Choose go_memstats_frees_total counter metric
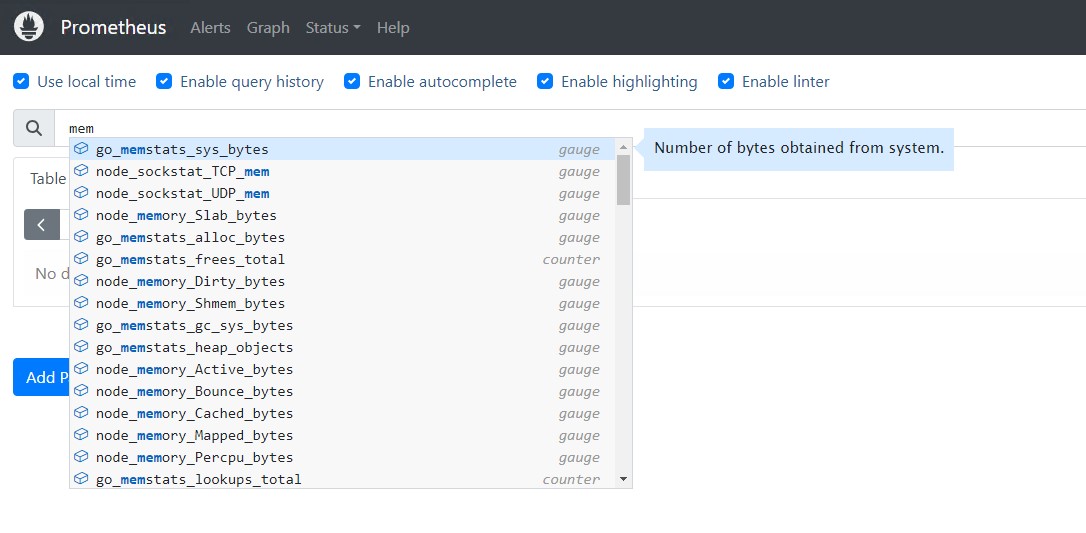 [x=343, y=259]
